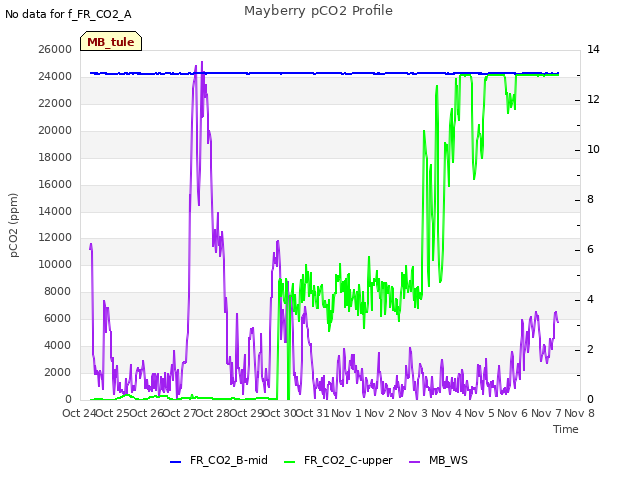Image resolution: width=640 pixels, height=480 pixels.
Task: Click the right axis value 6
Action: point(590,249)
